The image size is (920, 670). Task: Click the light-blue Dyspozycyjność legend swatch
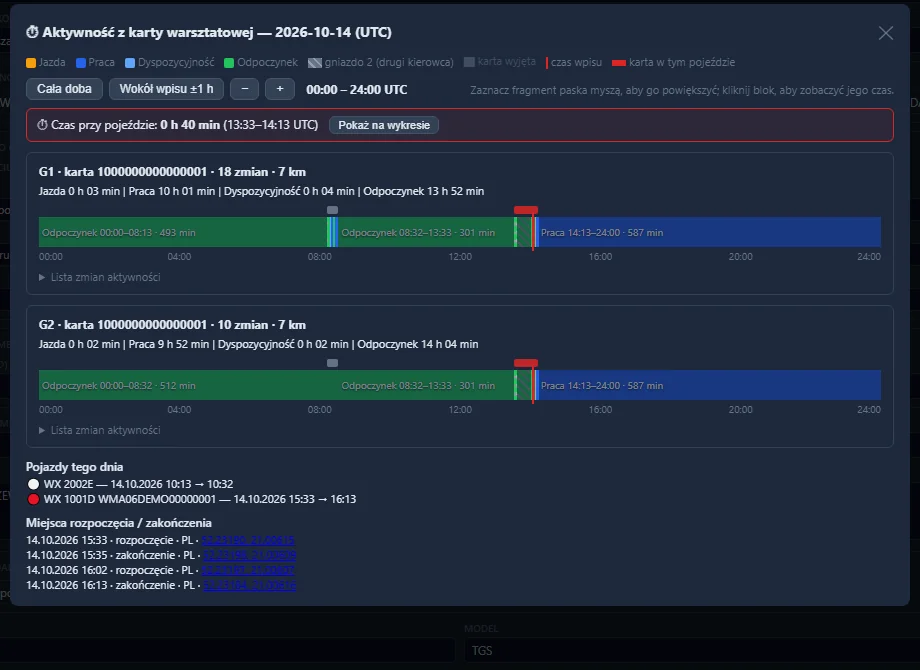tap(130, 63)
